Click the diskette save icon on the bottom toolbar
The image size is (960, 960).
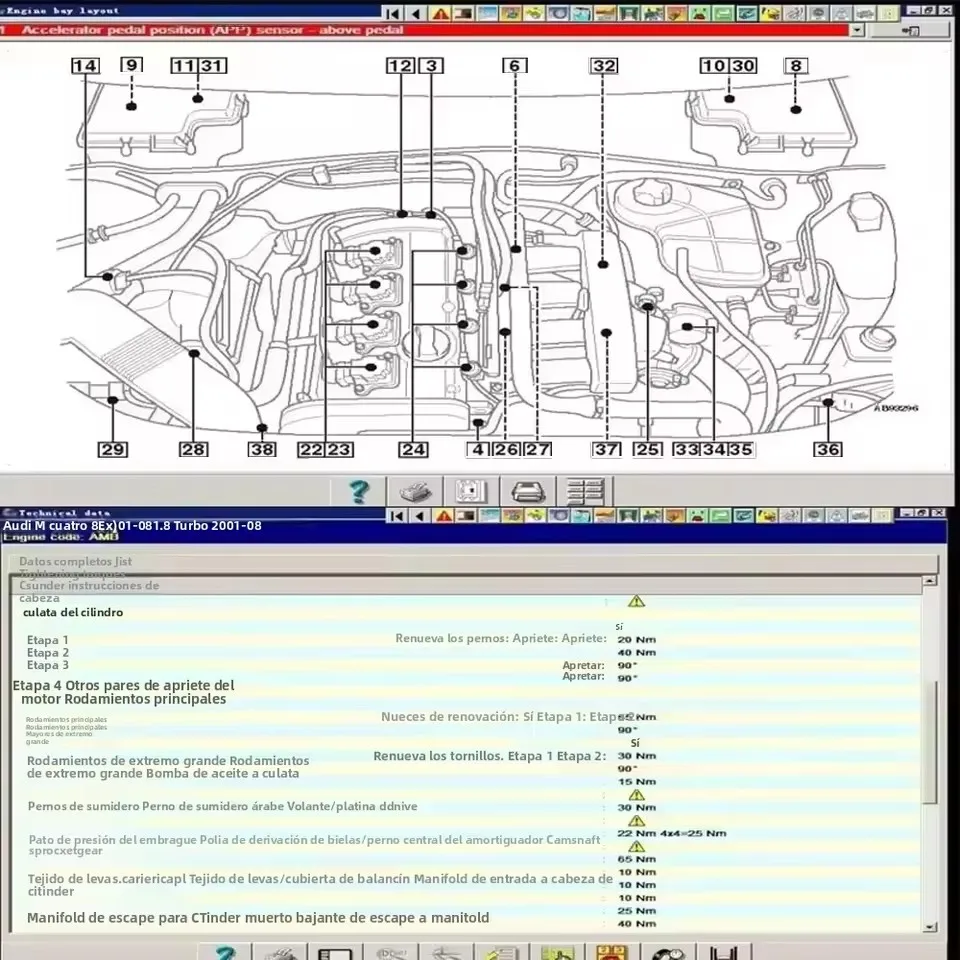(x=334, y=951)
